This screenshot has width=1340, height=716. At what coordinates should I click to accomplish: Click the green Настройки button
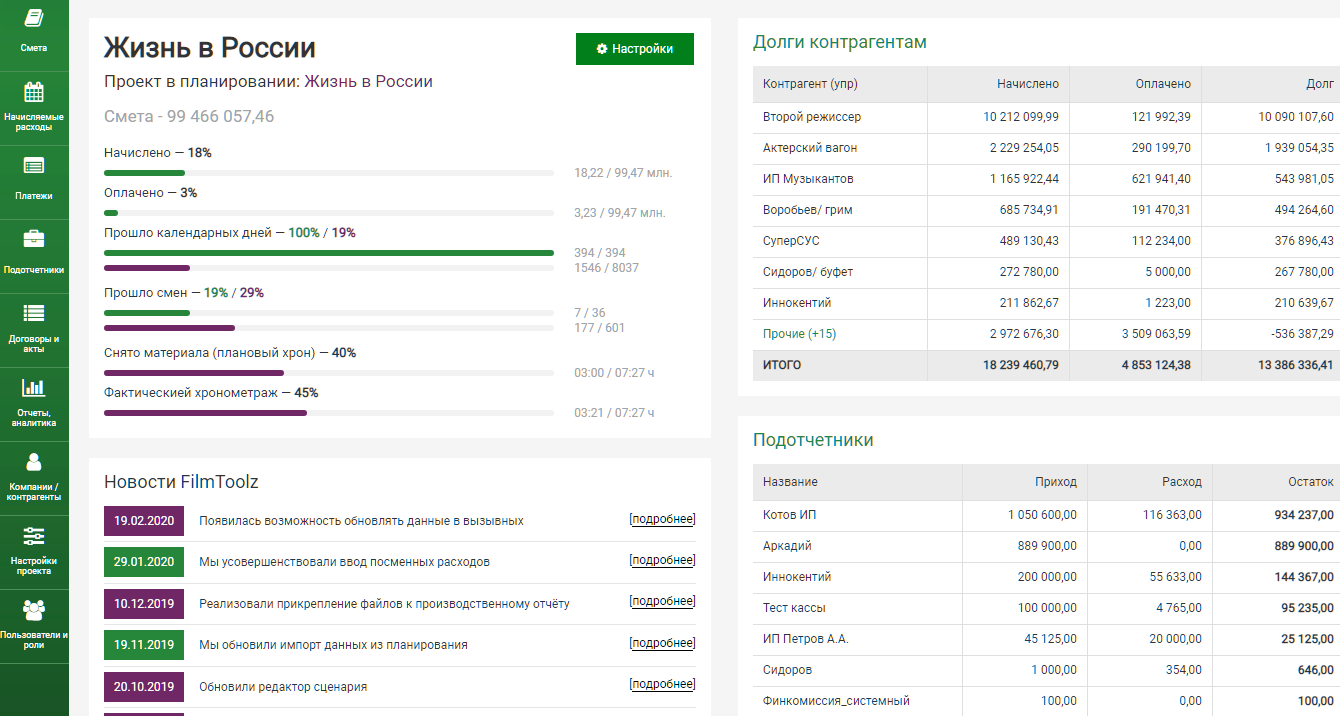pos(635,49)
